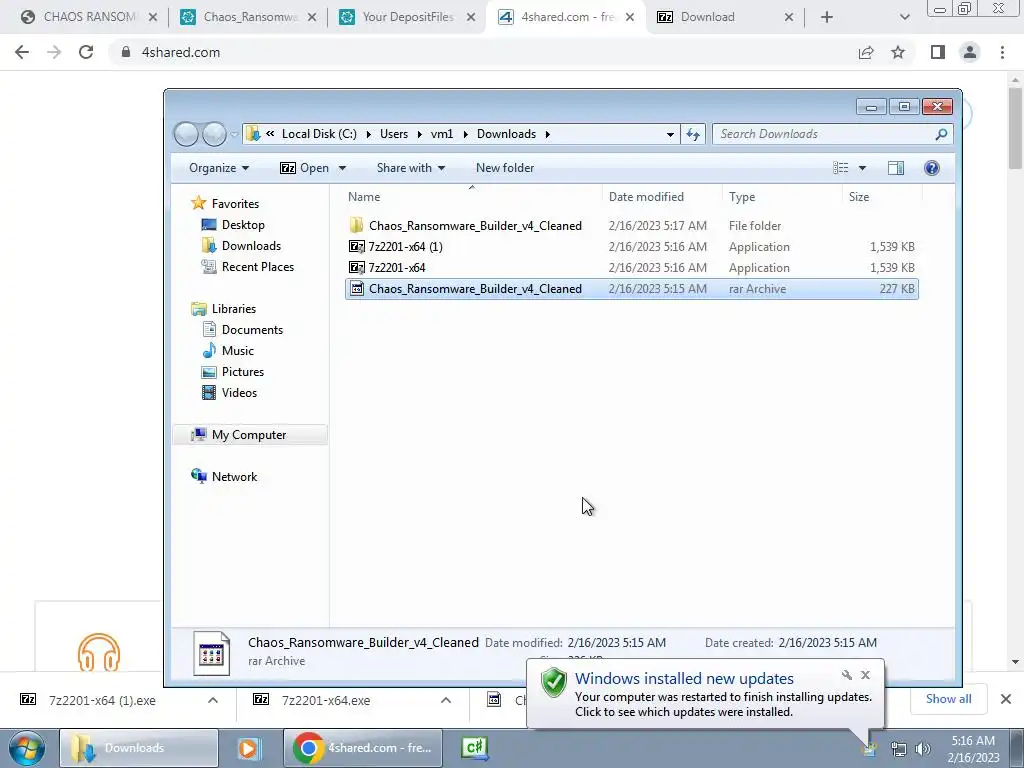The height and width of the screenshot is (768, 1024).
Task: Expand the Organize menu
Action: coord(219,168)
